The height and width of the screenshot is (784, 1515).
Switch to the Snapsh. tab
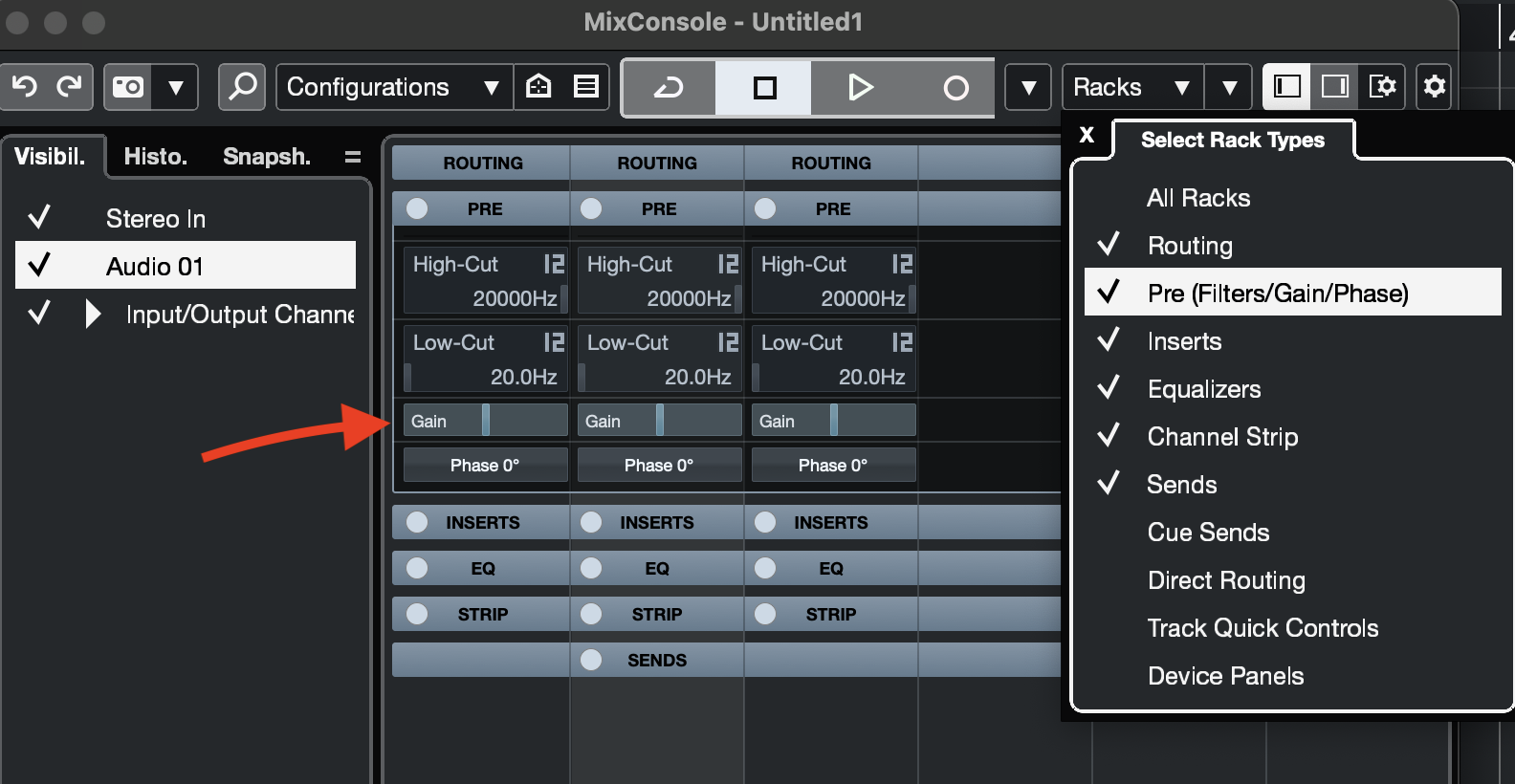point(267,157)
